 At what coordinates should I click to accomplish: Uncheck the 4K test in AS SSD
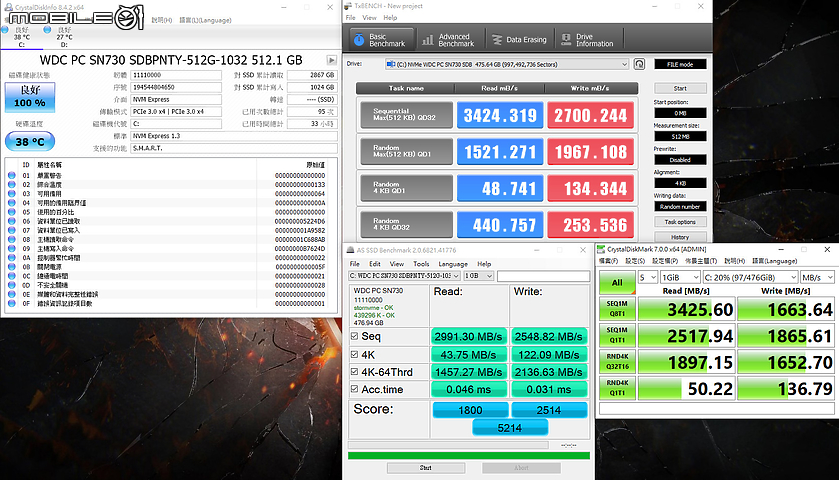click(354, 354)
